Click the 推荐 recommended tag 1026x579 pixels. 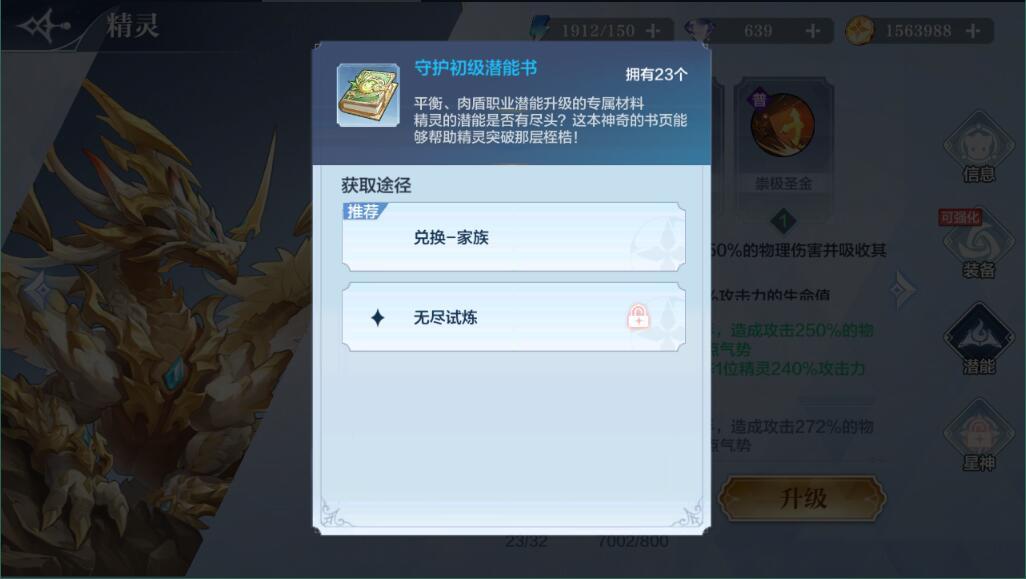click(364, 211)
